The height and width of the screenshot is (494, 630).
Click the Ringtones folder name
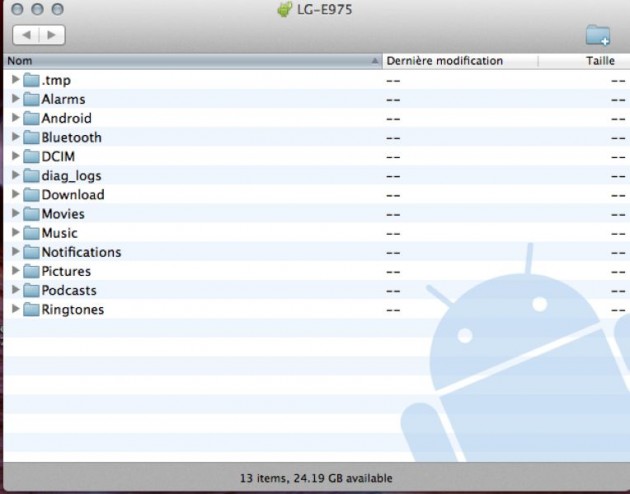[73, 310]
